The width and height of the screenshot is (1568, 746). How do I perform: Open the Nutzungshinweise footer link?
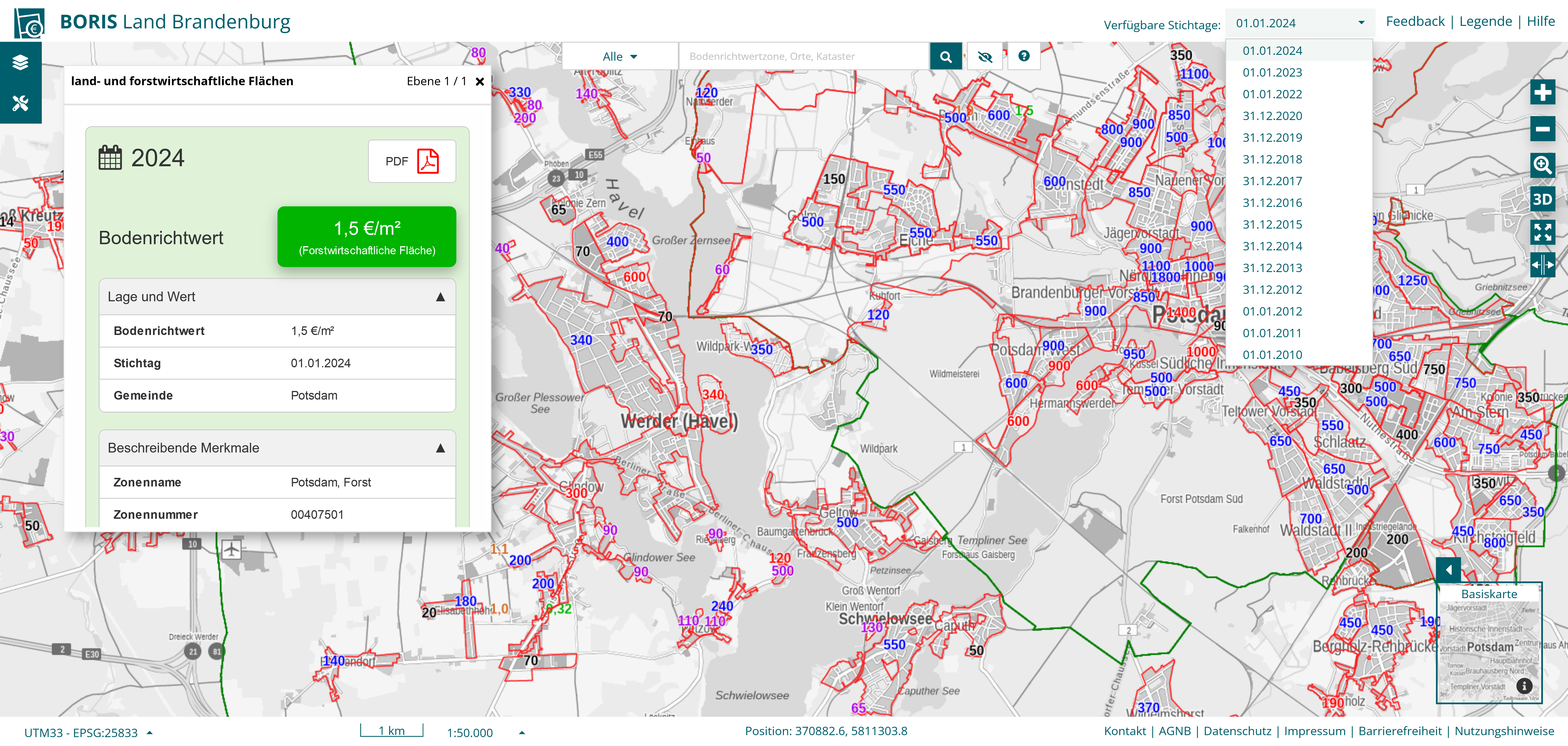(1504, 732)
